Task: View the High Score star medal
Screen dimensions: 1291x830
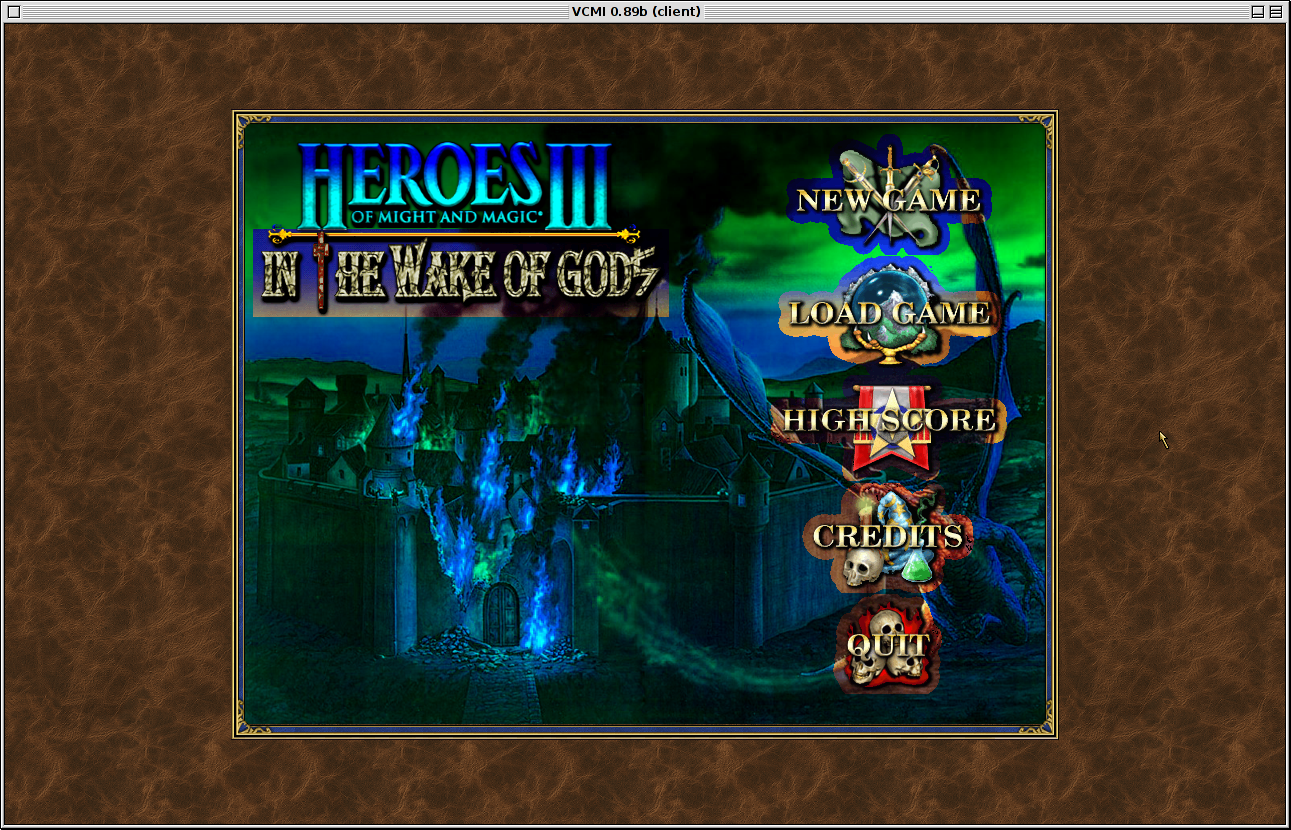Action: click(888, 421)
